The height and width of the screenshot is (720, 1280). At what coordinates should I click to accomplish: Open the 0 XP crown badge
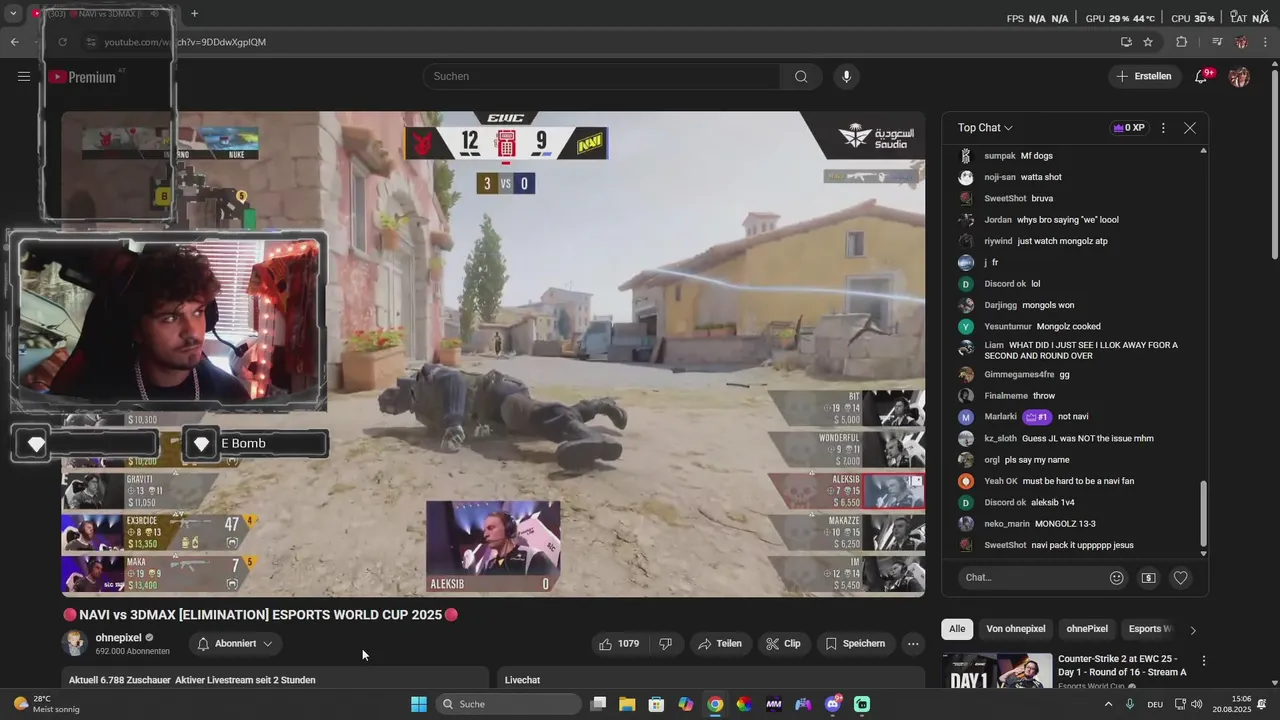[x=1128, y=128]
